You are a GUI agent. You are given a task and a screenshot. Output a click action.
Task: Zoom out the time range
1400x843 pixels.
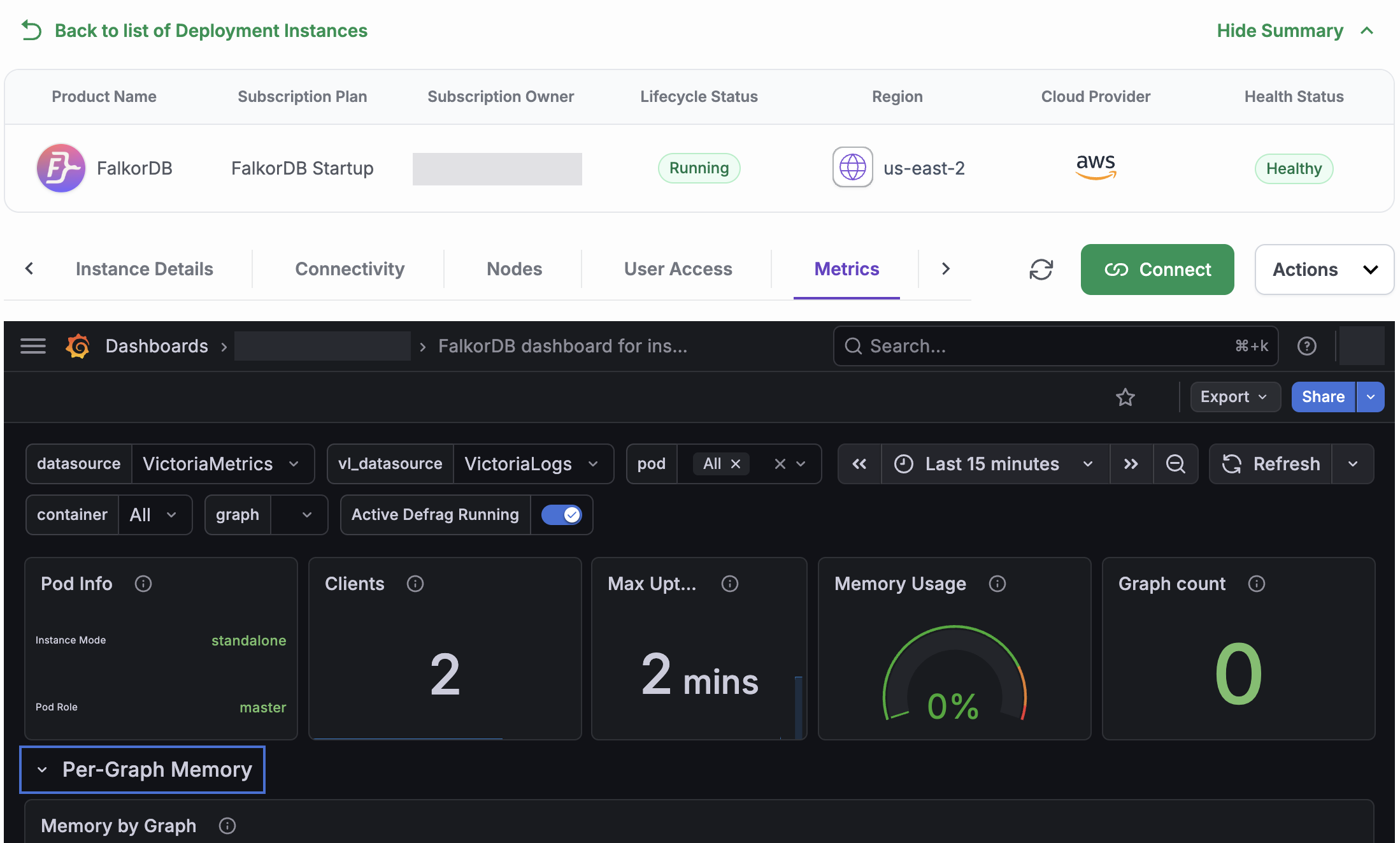[1176, 464]
